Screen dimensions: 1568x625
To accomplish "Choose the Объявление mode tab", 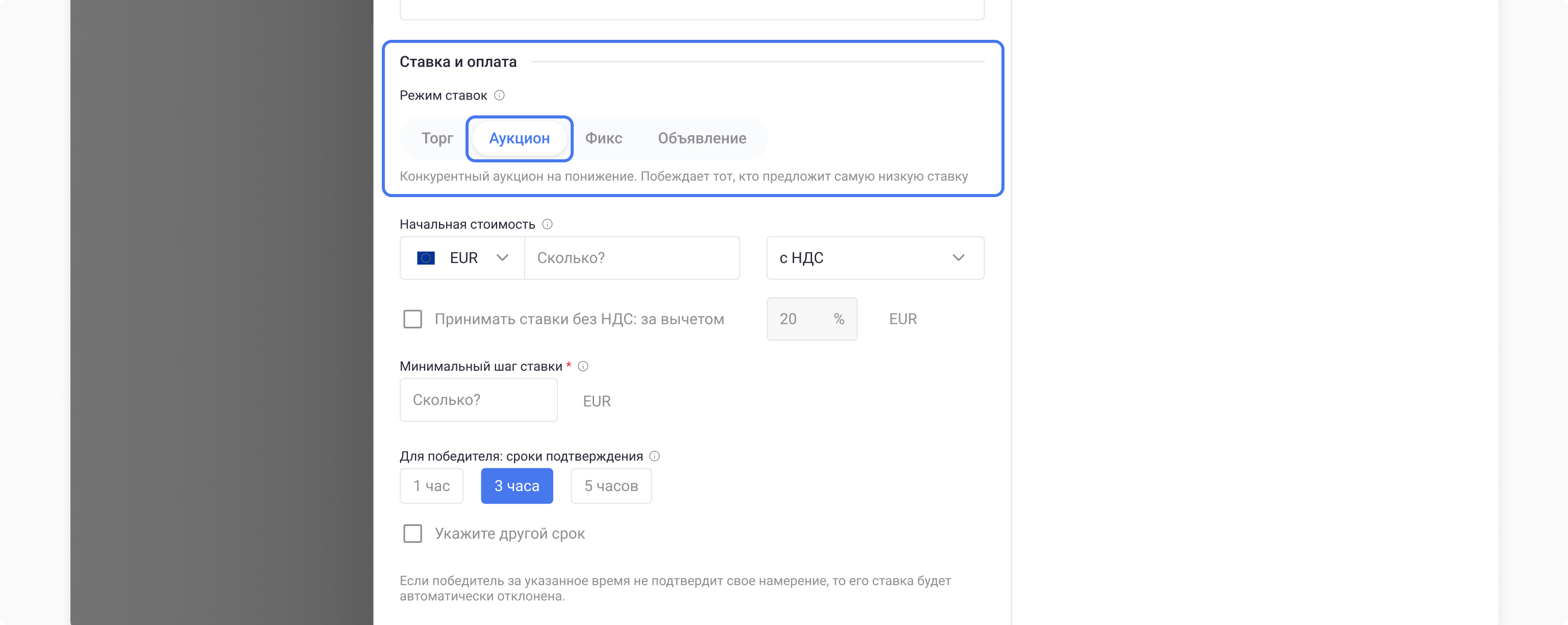I will coord(702,138).
